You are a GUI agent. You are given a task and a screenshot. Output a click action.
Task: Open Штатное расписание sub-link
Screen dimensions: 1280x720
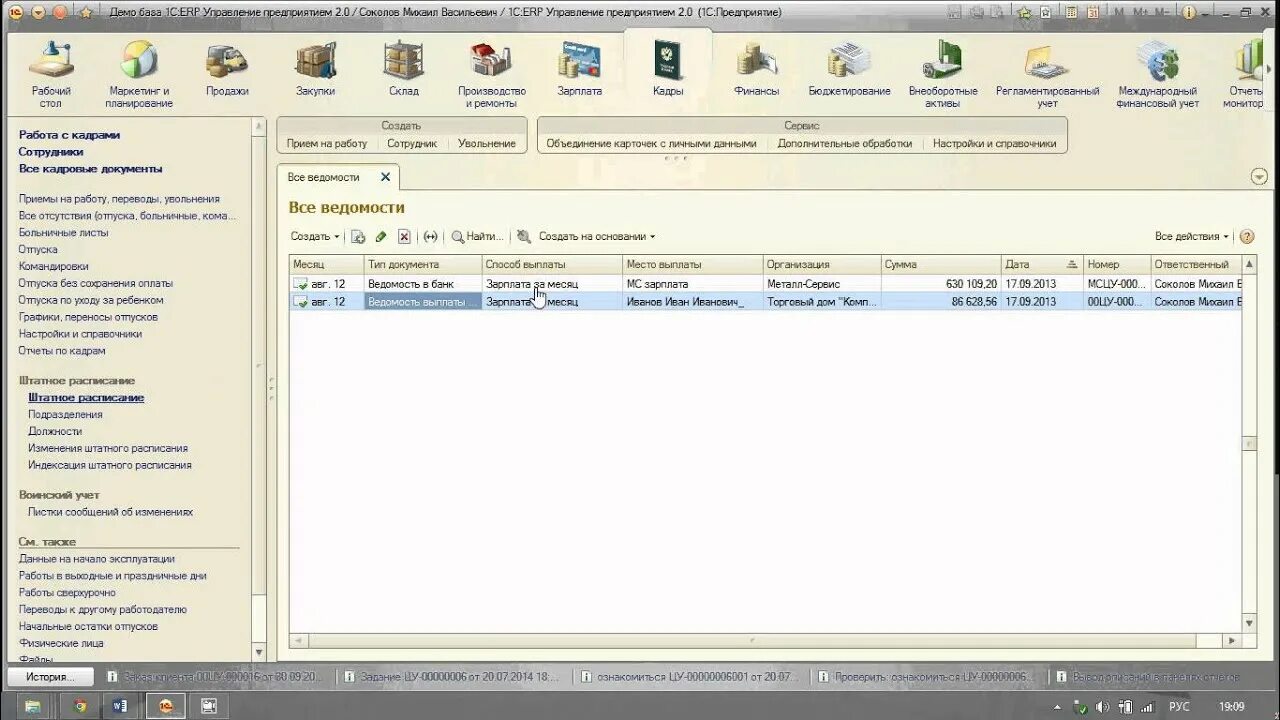coord(86,397)
